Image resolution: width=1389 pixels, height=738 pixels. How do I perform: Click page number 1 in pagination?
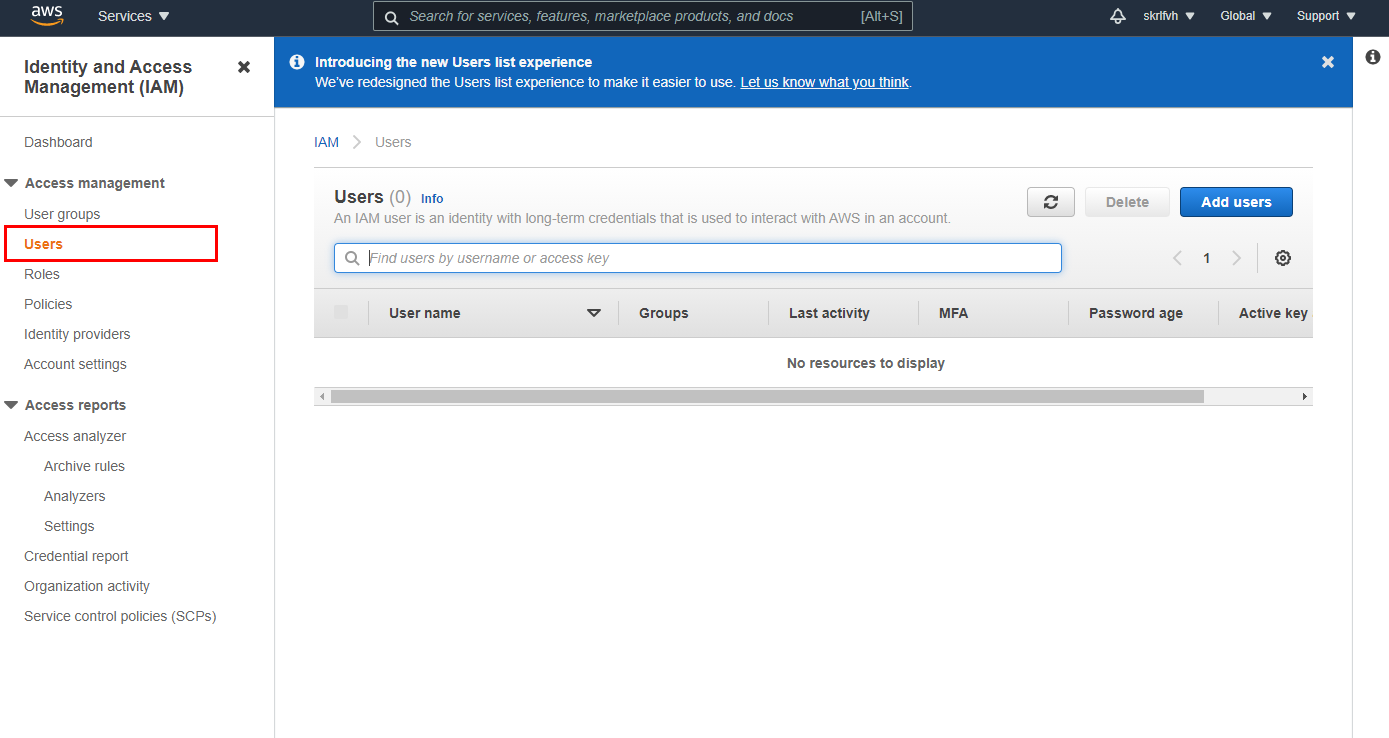point(1207,258)
